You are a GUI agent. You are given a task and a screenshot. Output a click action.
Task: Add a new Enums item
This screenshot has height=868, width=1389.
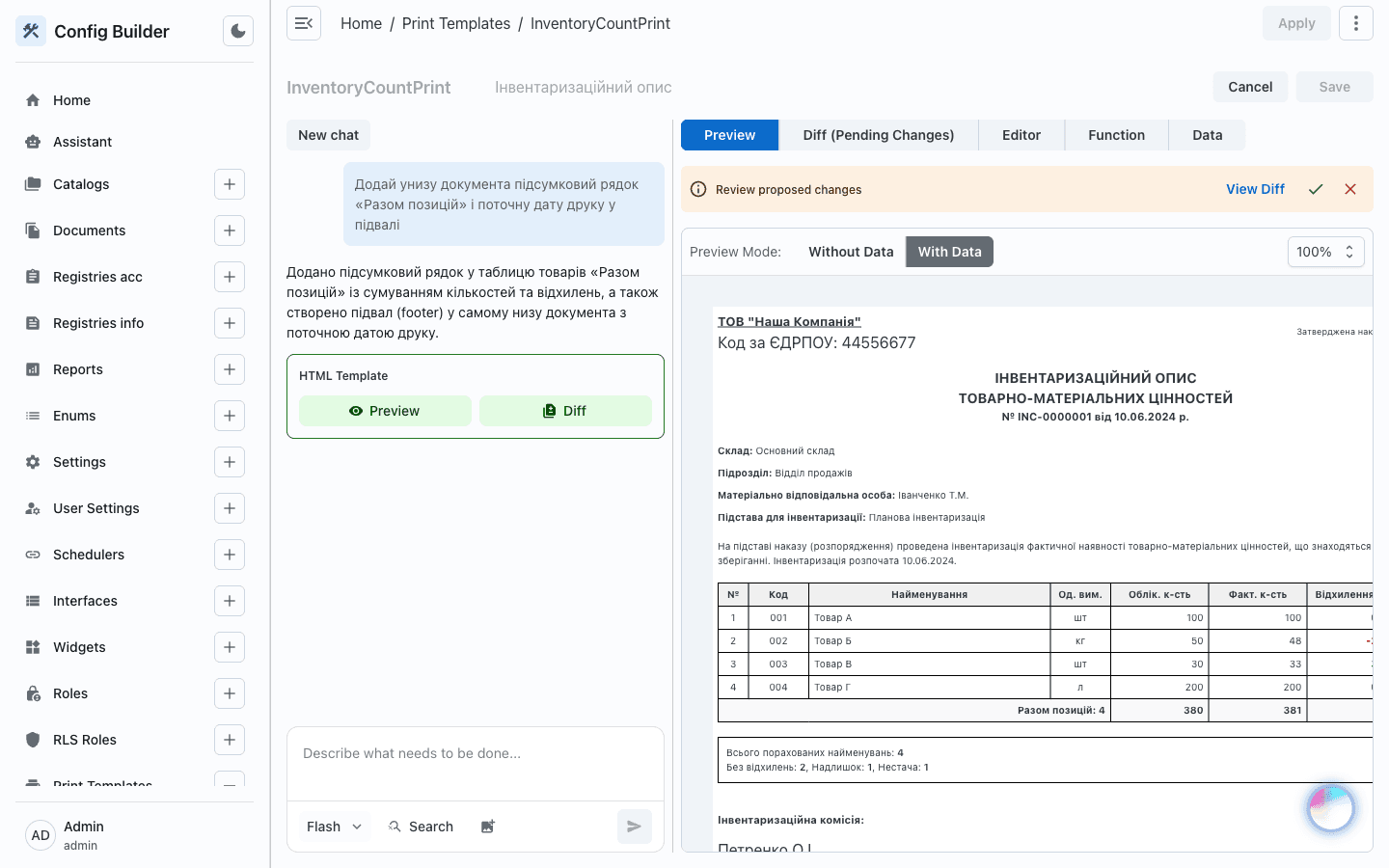pyautogui.click(x=230, y=416)
